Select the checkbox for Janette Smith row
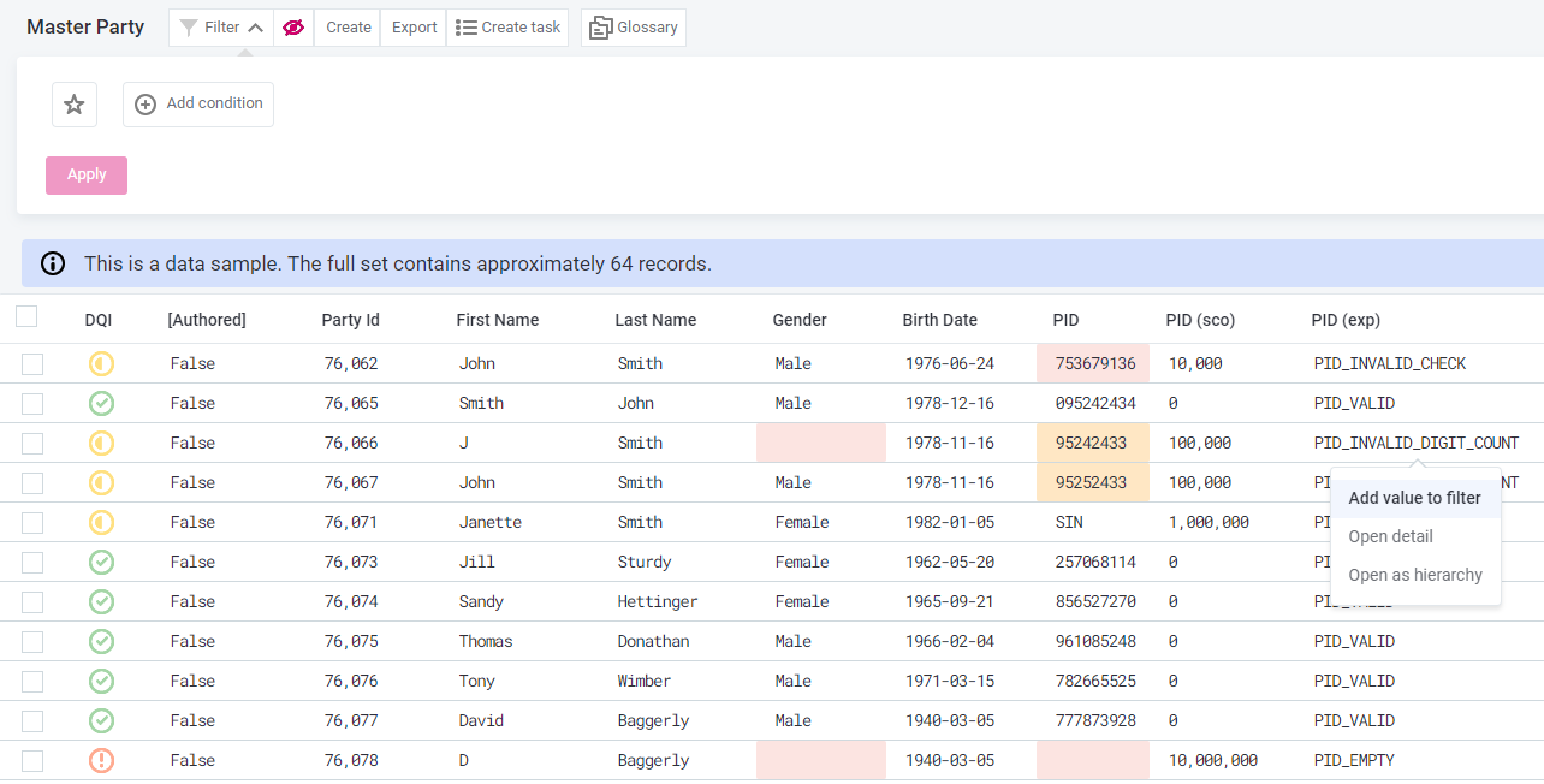Viewport: 1544px width, 784px height. (x=32, y=522)
